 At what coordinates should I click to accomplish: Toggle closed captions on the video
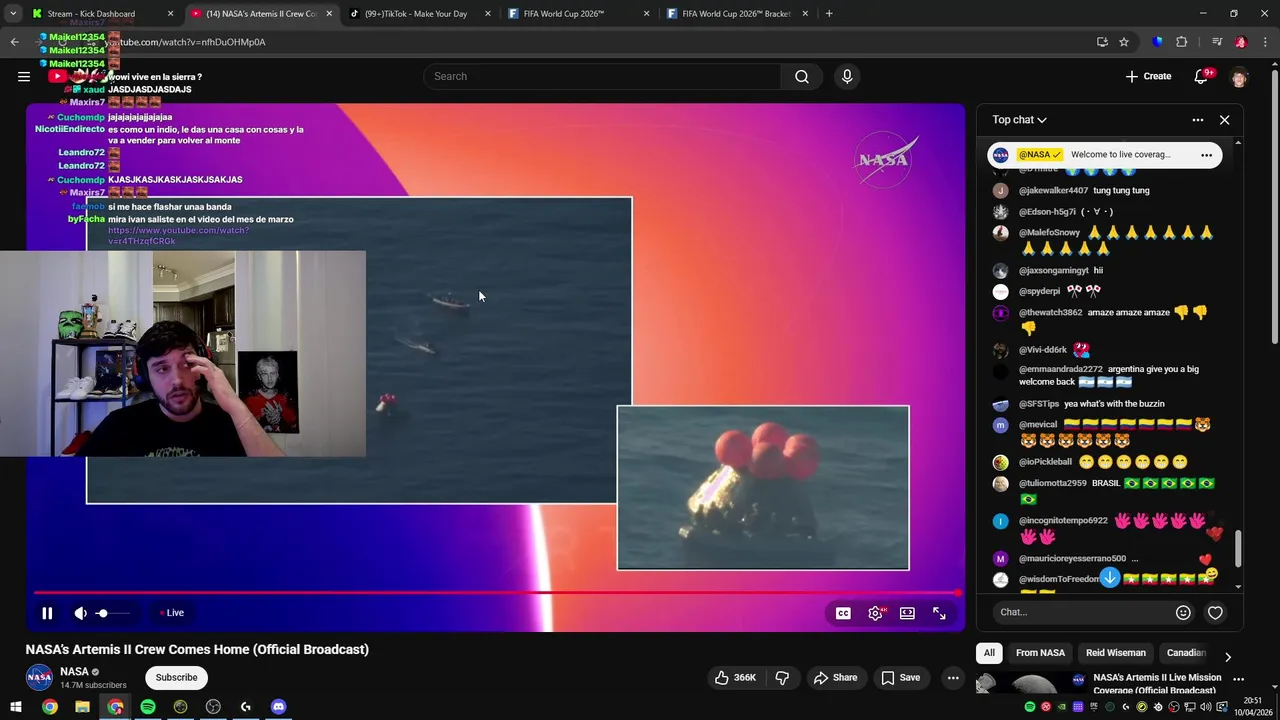click(843, 613)
